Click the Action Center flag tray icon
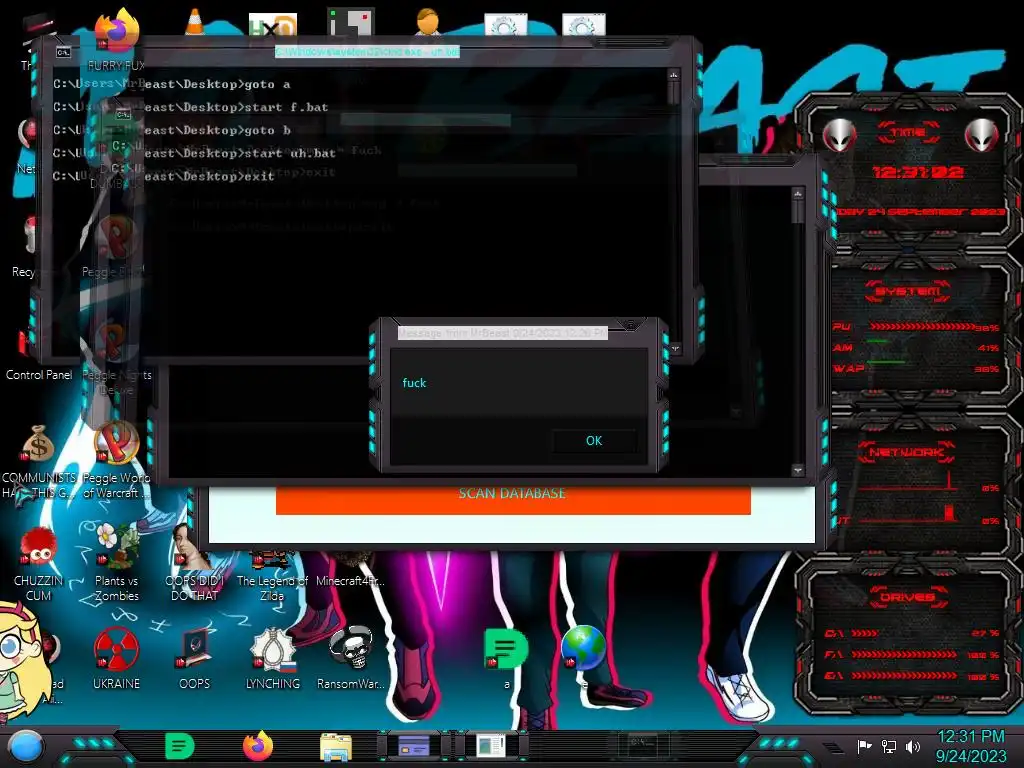Viewport: 1024px width, 768px height. (864, 746)
